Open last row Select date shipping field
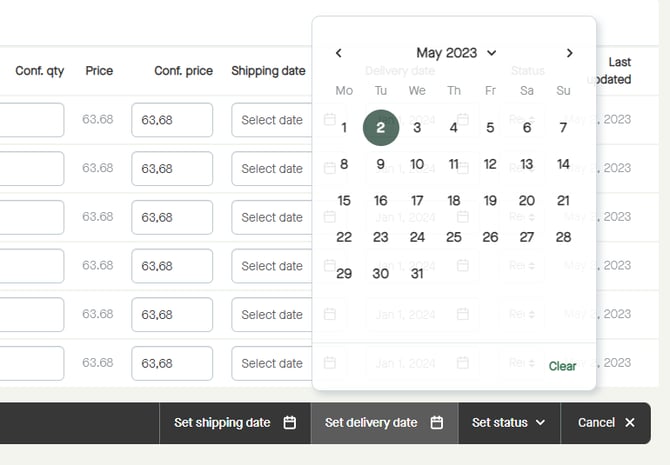670x465 pixels. 271,363
